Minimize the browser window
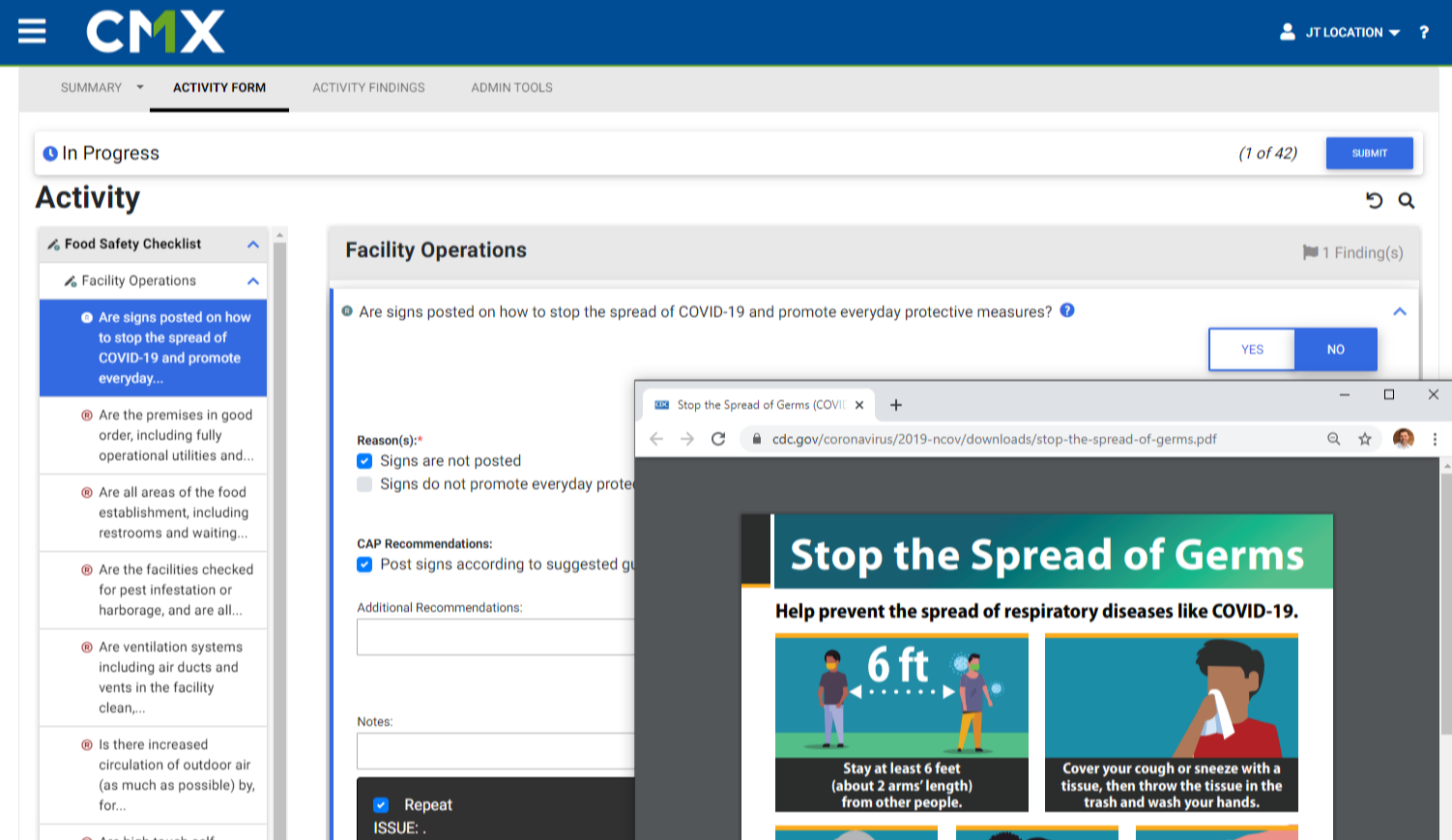The image size is (1452, 840). [1344, 394]
